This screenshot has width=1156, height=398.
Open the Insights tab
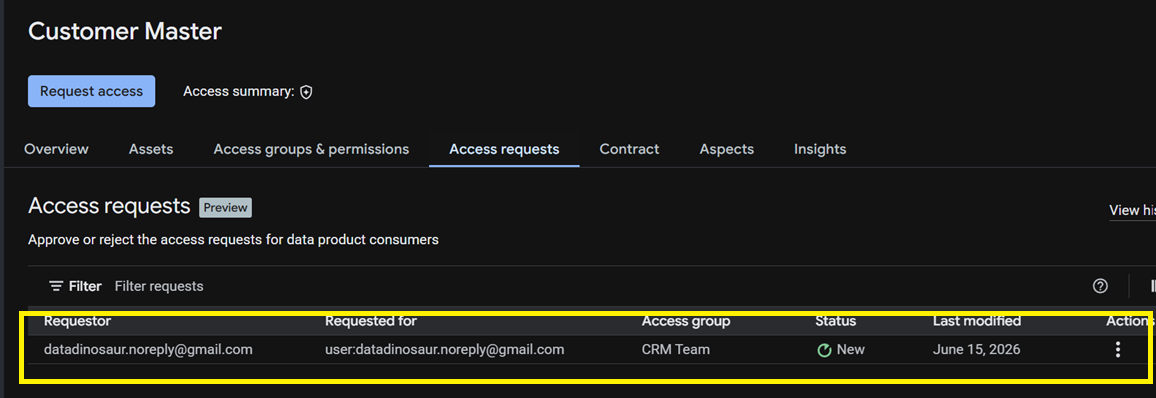(x=820, y=149)
